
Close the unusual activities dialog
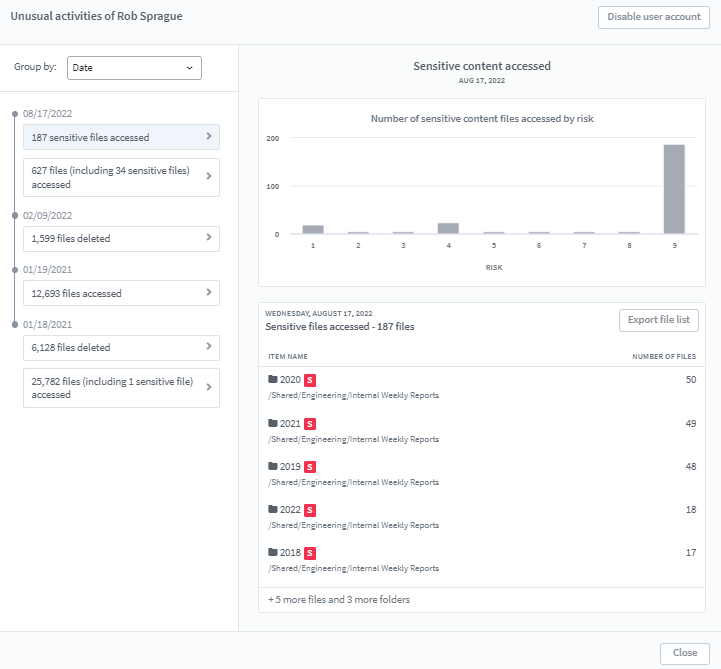[684, 653]
